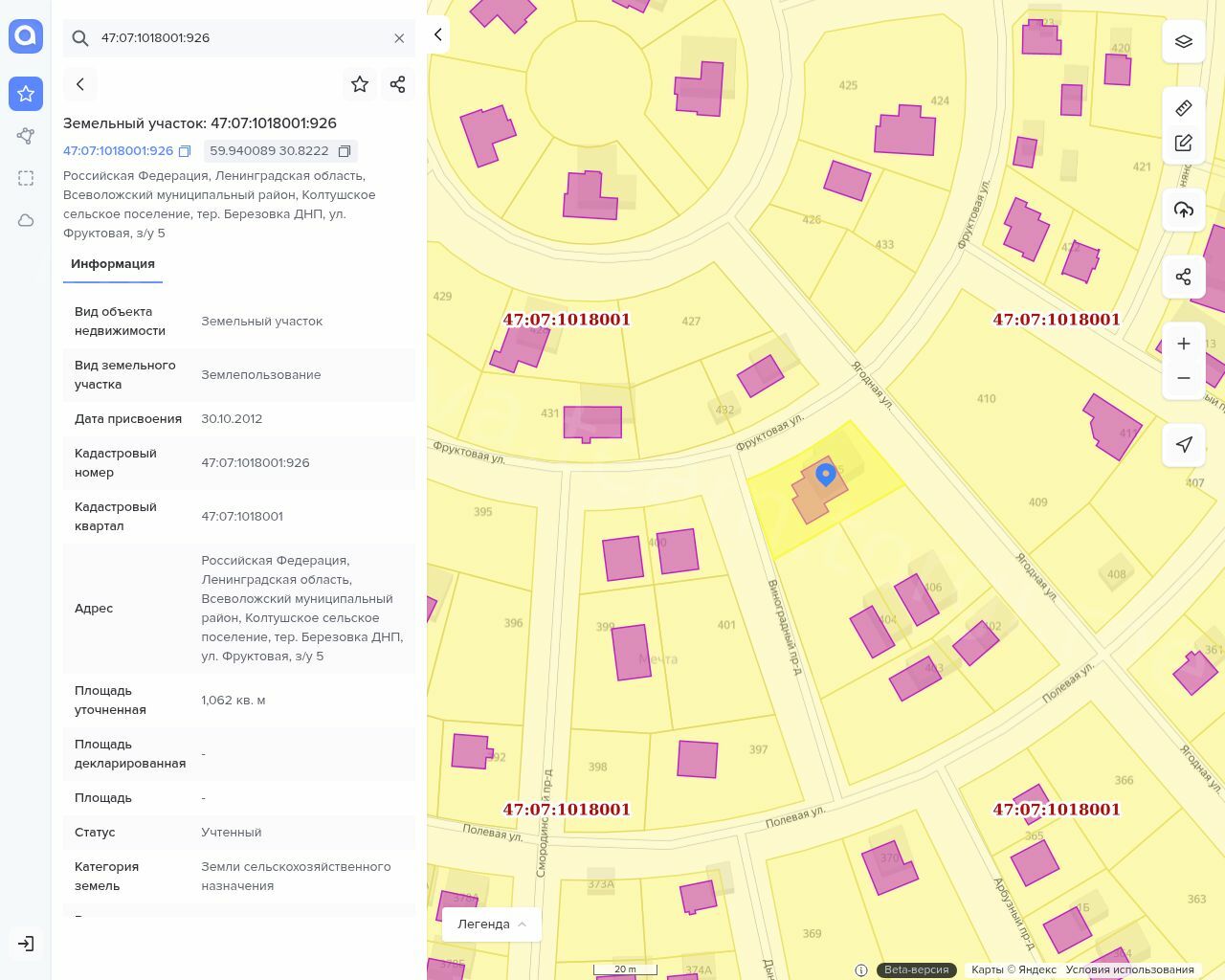The width and height of the screenshot is (1225, 980).
Task: Copy coordinates 59.940089 30.8222
Action: pyautogui.click(x=345, y=151)
